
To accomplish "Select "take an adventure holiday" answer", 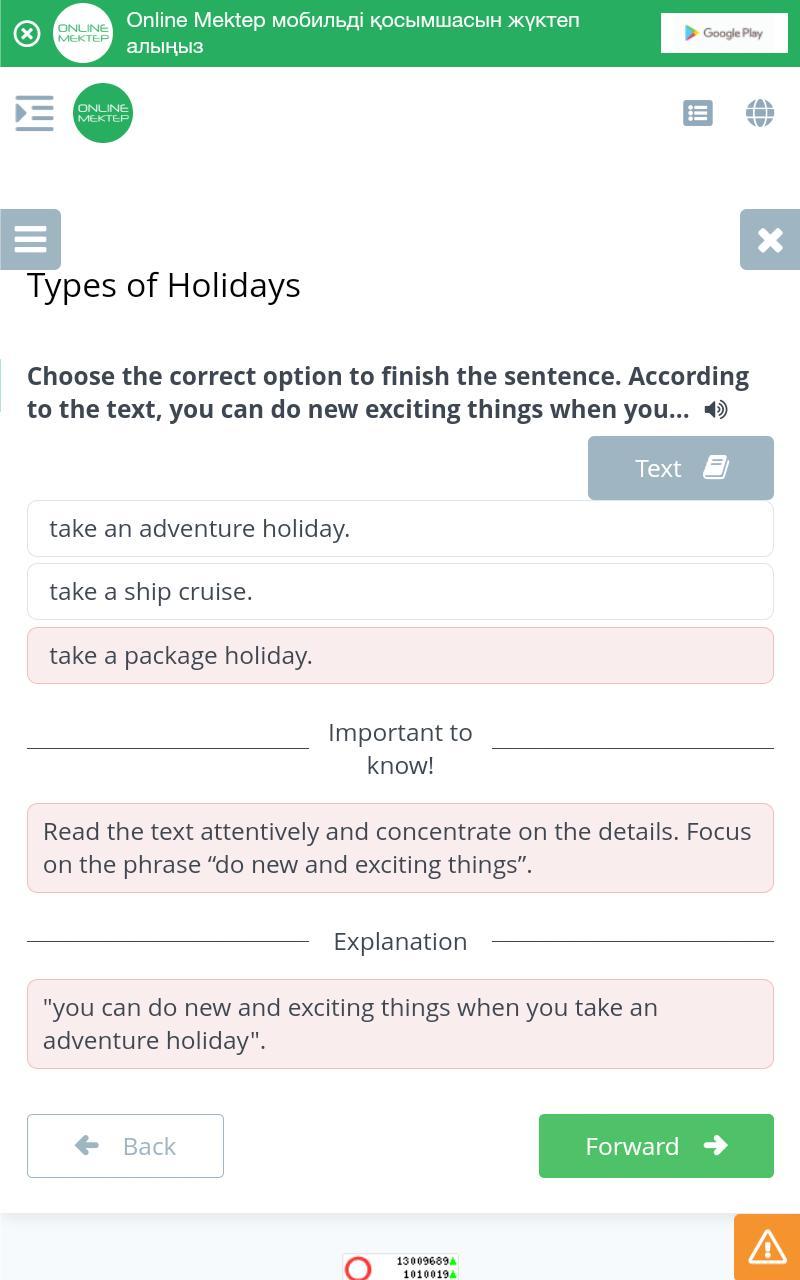I will tap(400, 528).
